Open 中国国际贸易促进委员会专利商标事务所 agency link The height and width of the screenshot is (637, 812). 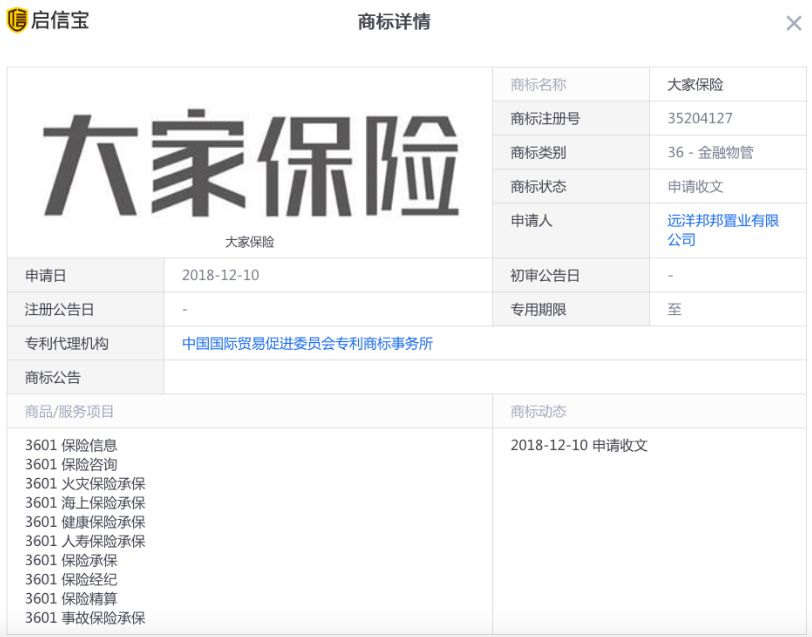click(x=307, y=344)
